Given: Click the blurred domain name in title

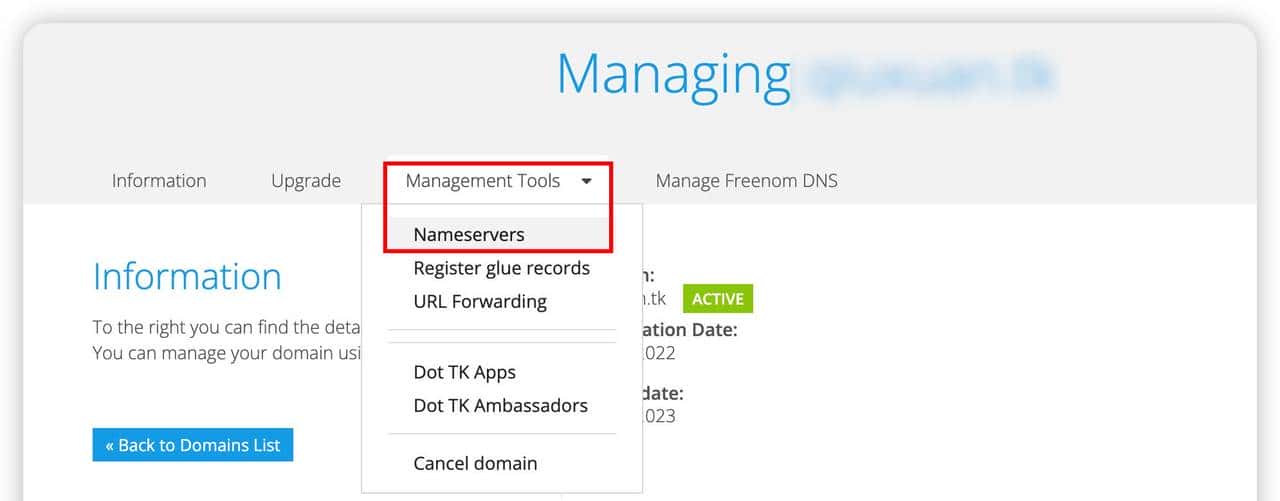Looking at the screenshot, I should coord(930,77).
